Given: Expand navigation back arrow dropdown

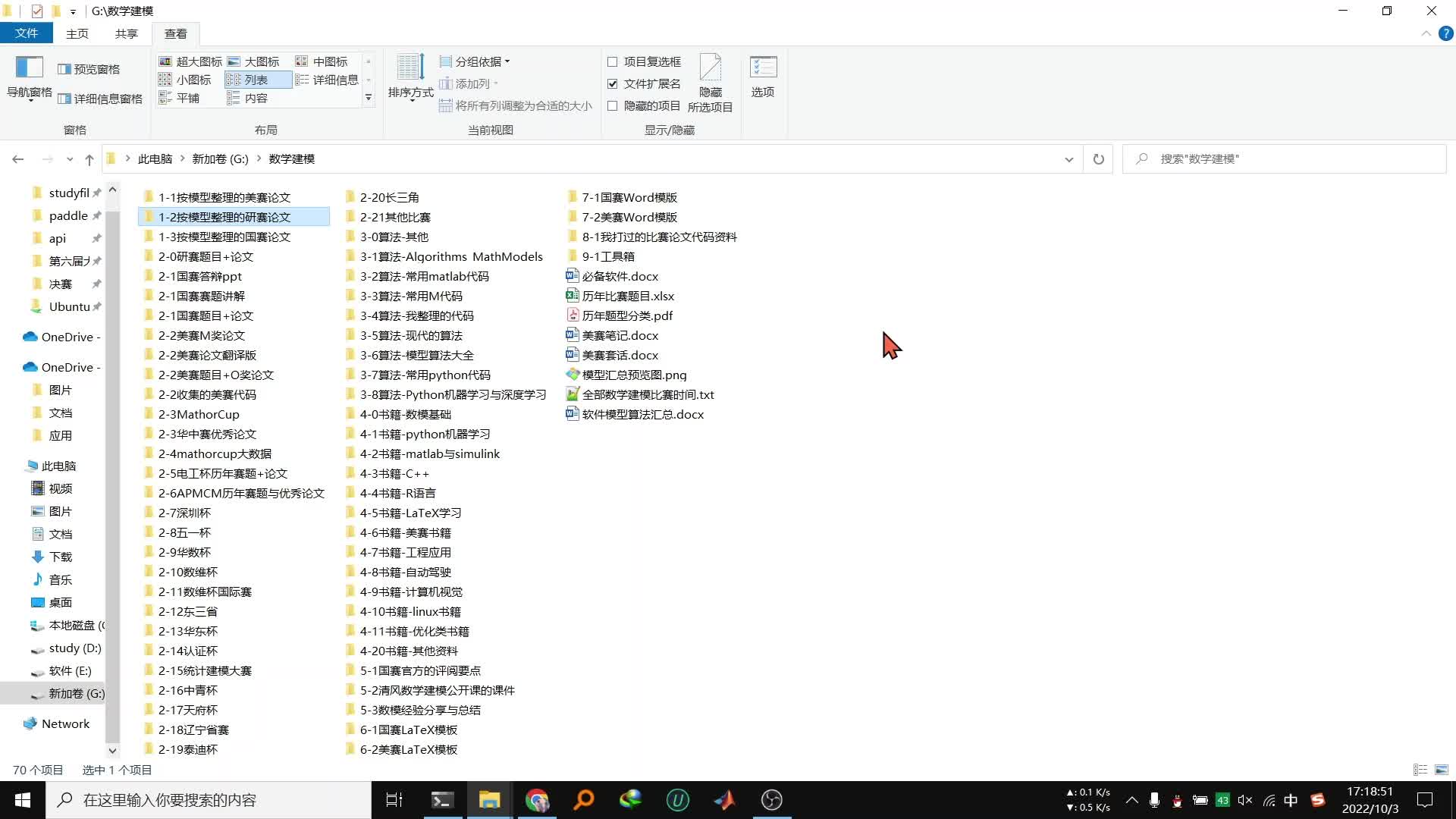Looking at the screenshot, I should 69,159.
